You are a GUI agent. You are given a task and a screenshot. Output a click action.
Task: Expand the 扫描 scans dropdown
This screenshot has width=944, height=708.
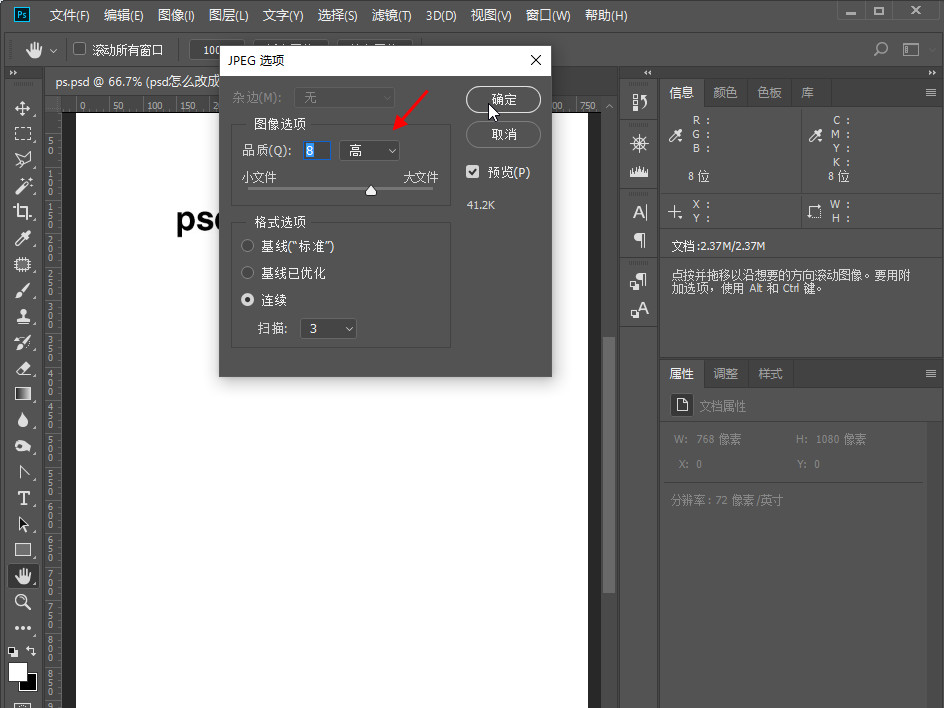[x=328, y=328]
